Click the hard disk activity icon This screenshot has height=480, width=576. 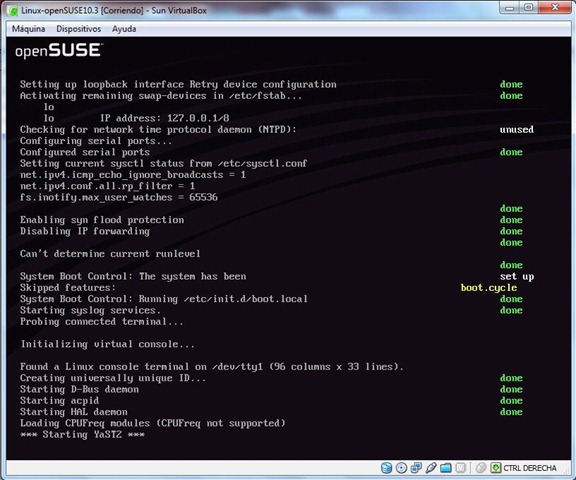click(386, 468)
